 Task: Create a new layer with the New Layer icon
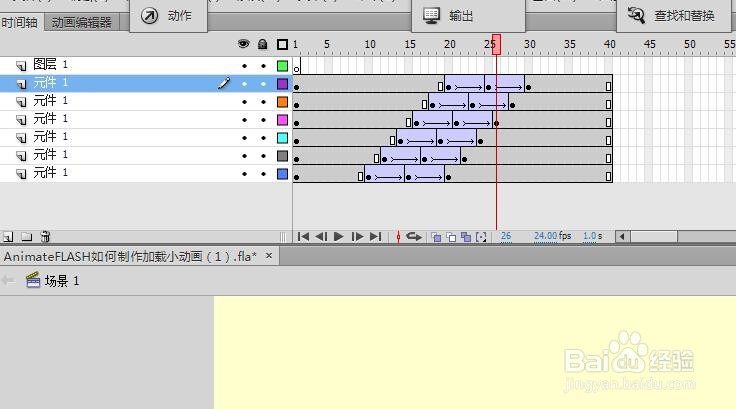coord(8,237)
